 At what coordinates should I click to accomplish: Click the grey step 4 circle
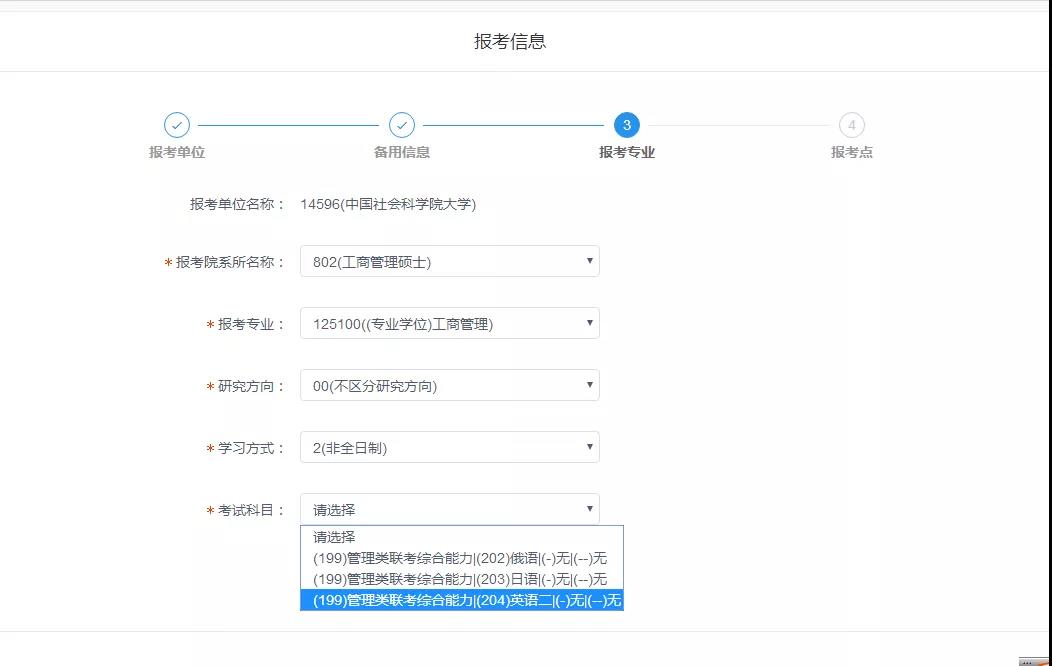click(852, 125)
